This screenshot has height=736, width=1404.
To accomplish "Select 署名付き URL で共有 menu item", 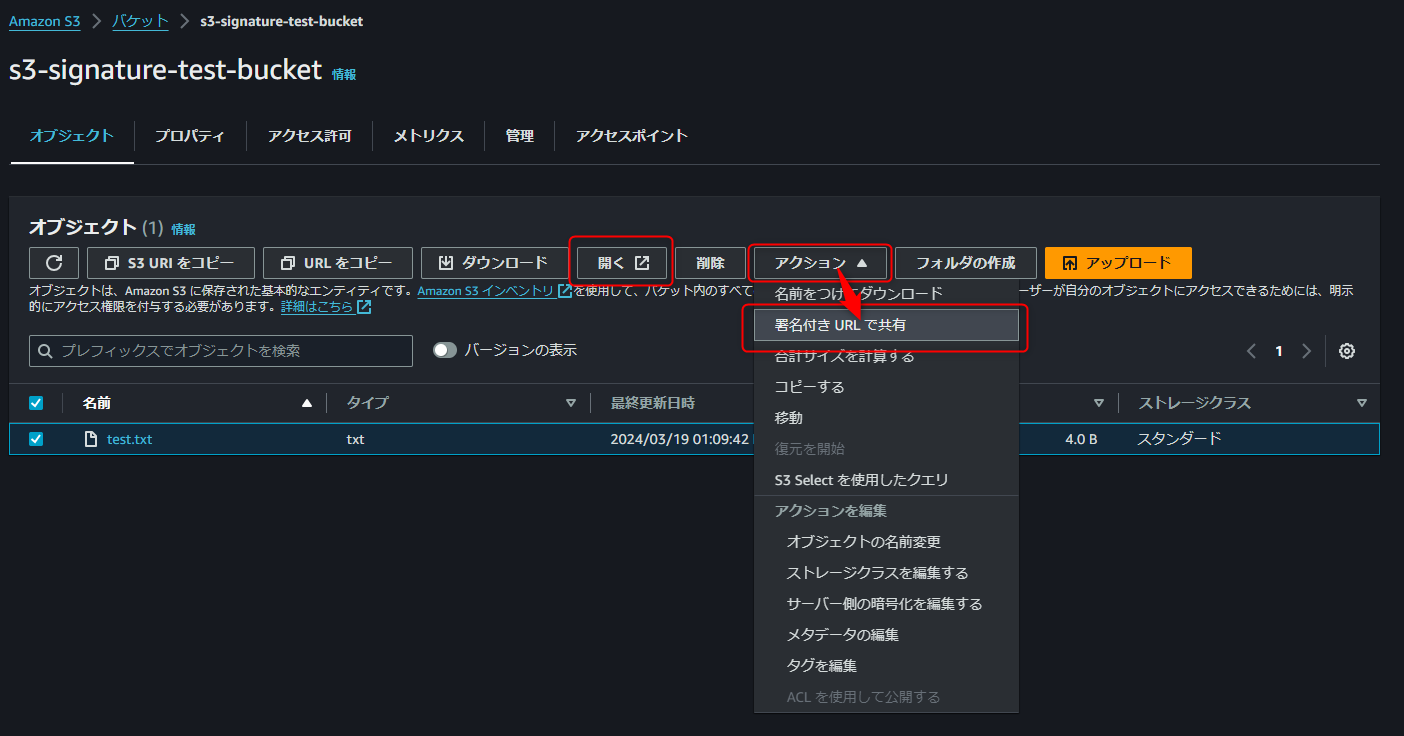I will pos(886,325).
